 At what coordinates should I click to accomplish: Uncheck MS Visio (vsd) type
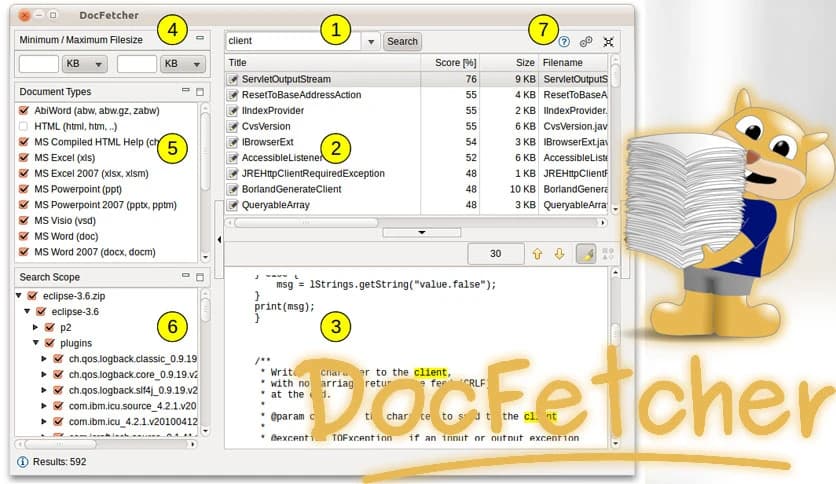click(x=23, y=221)
